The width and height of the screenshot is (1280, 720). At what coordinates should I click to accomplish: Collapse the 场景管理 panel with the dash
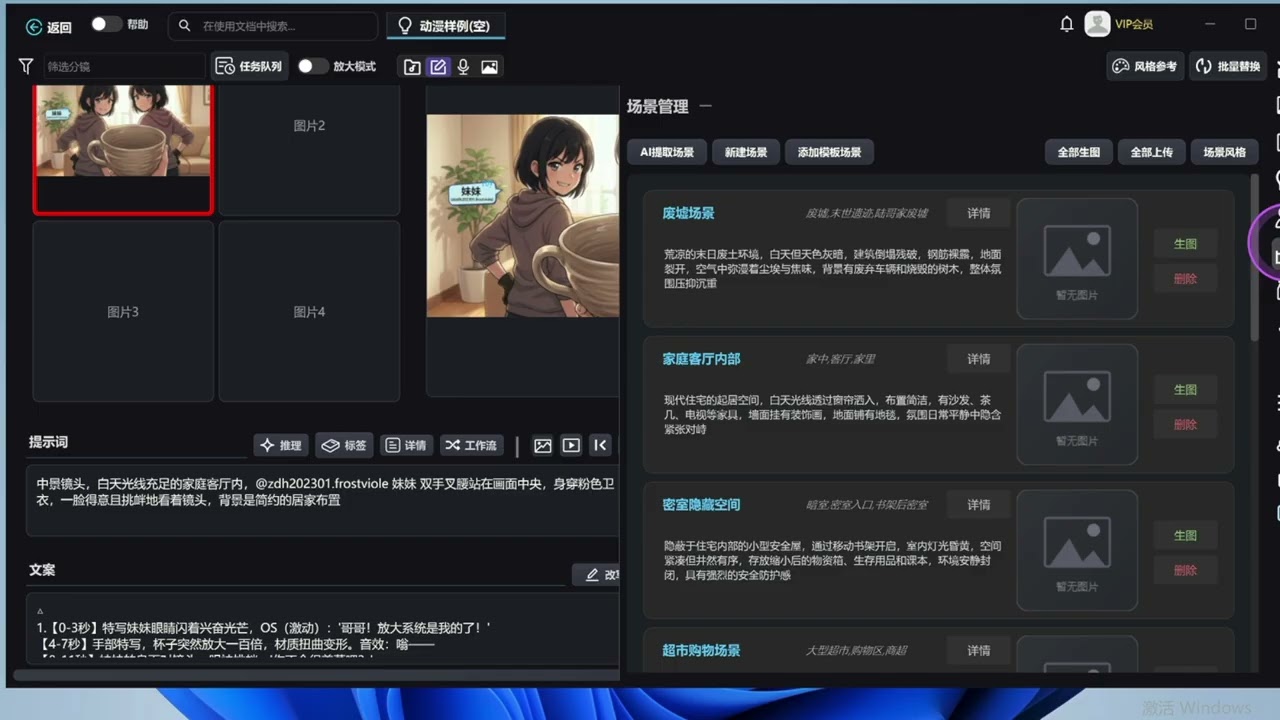tap(706, 106)
